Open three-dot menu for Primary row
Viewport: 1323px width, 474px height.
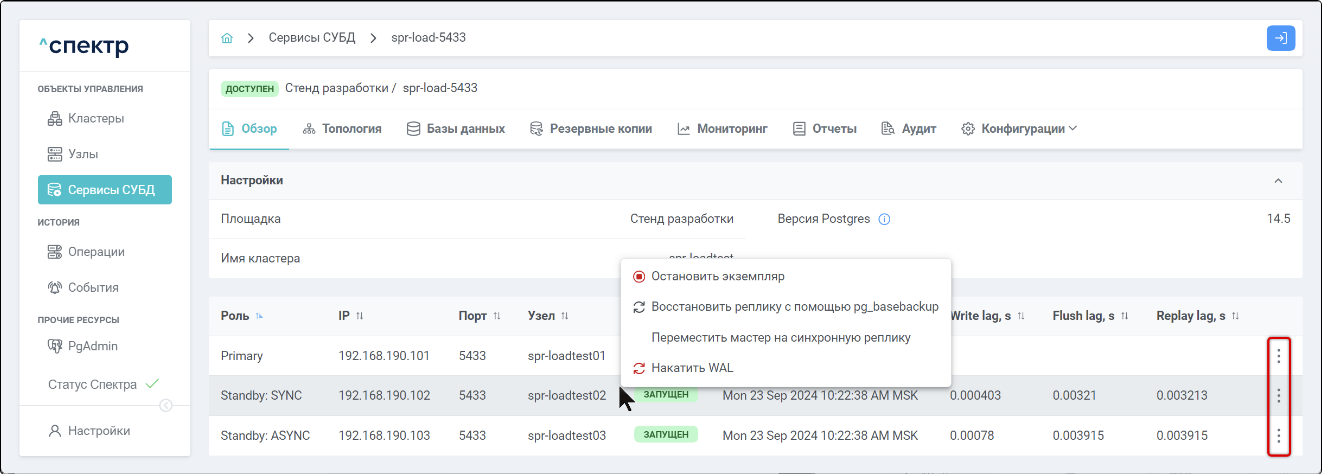click(x=1278, y=355)
